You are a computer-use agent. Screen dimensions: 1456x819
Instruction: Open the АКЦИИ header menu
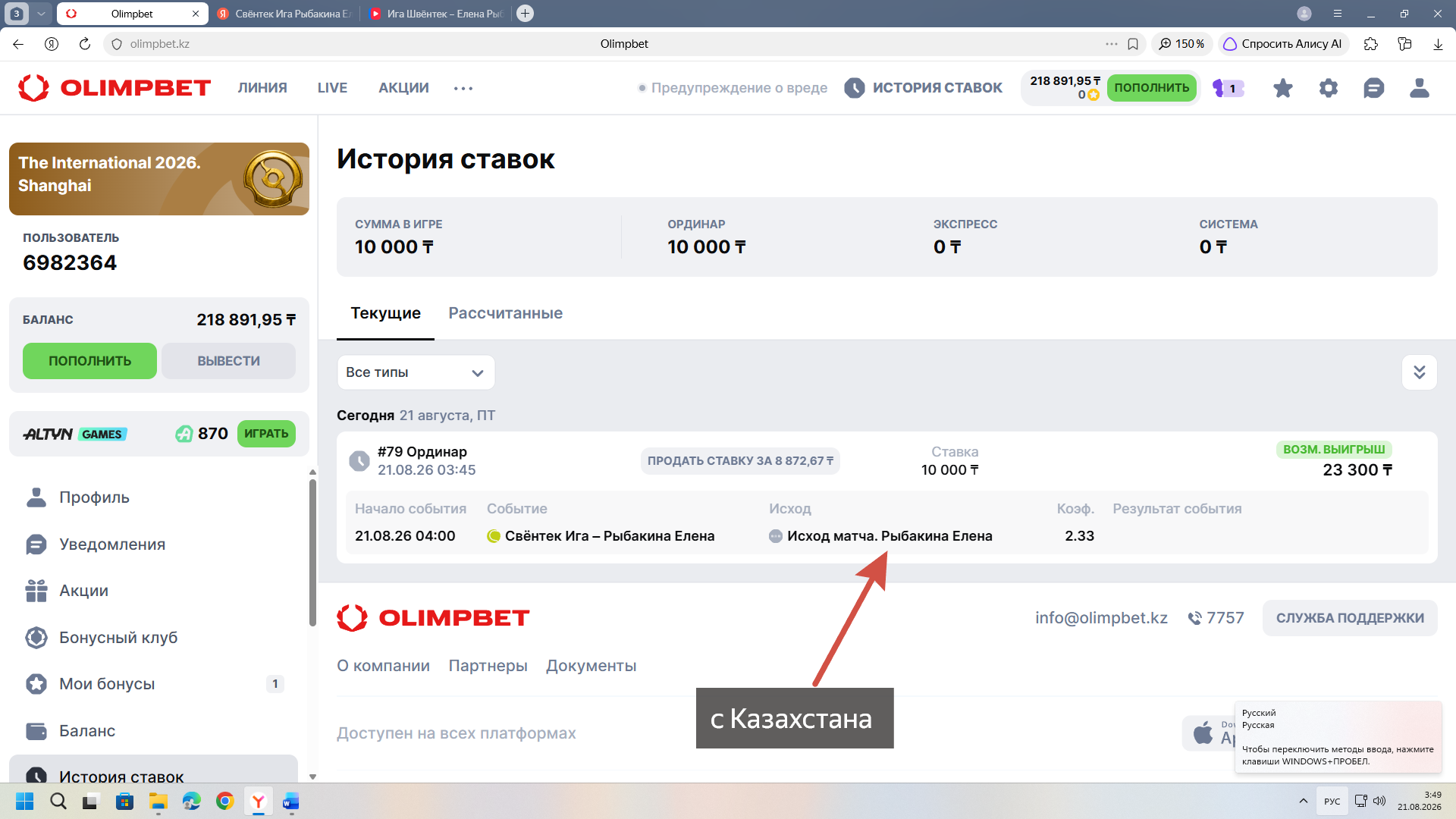(403, 88)
